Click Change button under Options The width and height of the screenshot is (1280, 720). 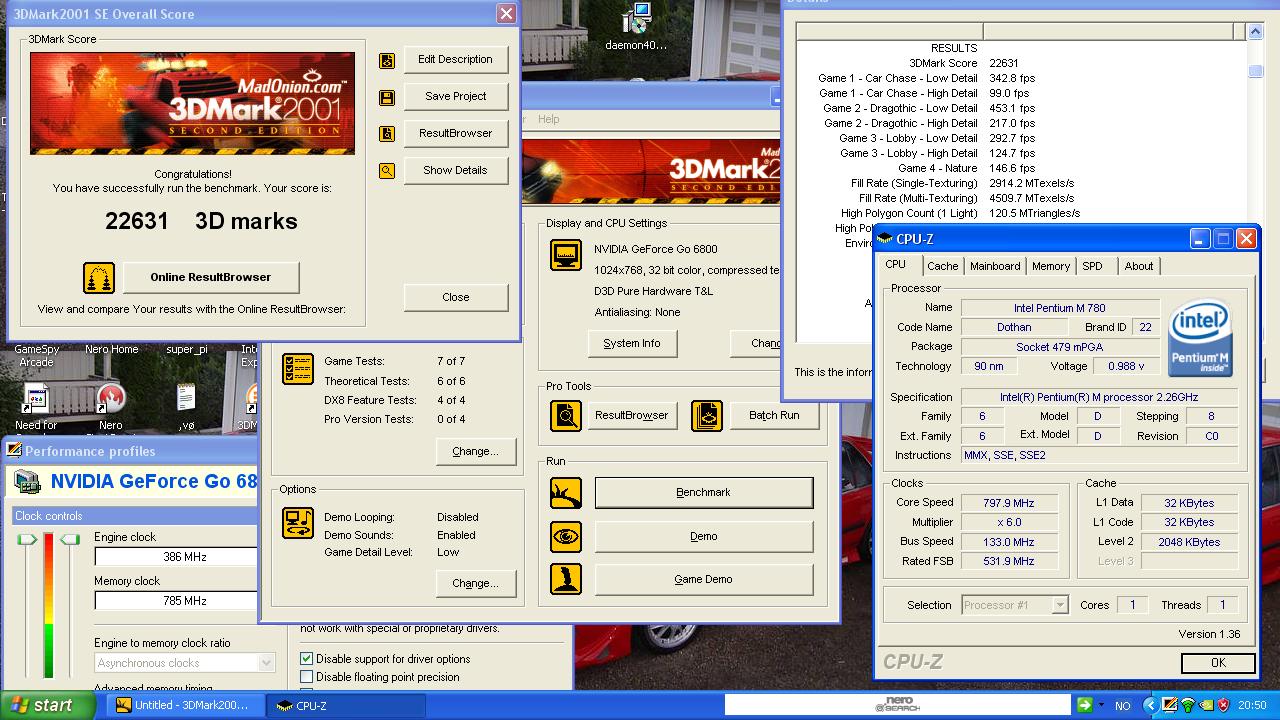[475, 584]
